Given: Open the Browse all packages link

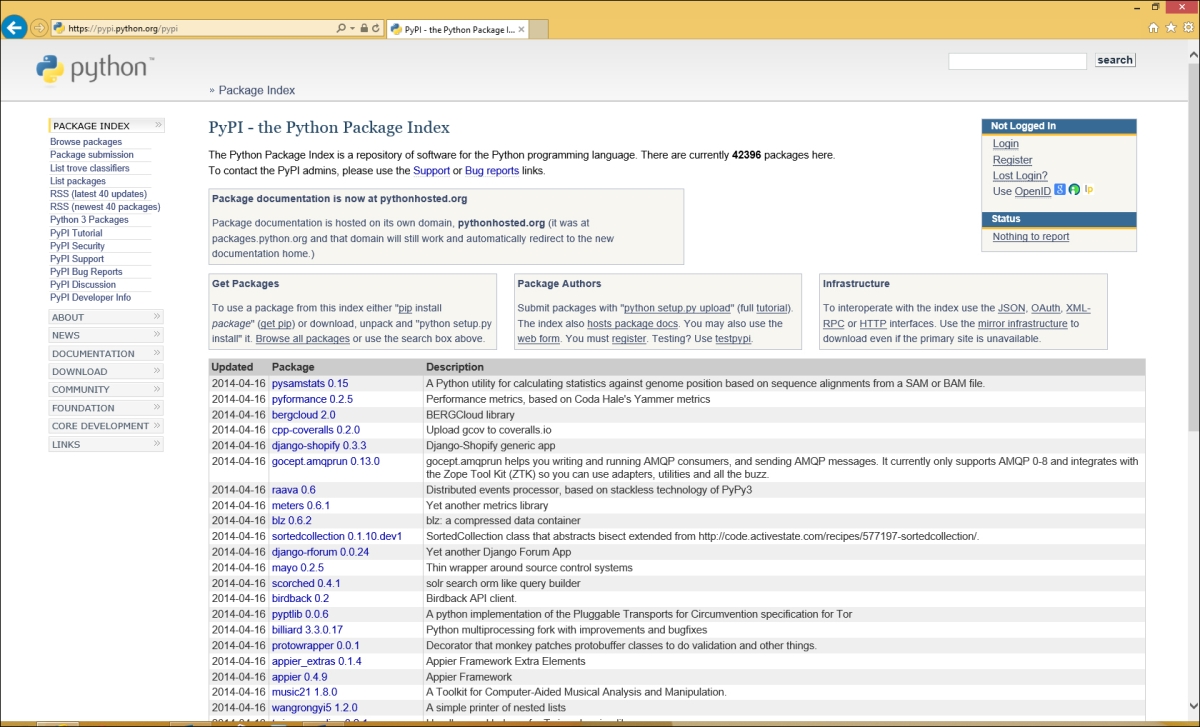Looking at the screenshot, I should pos(302,339).
